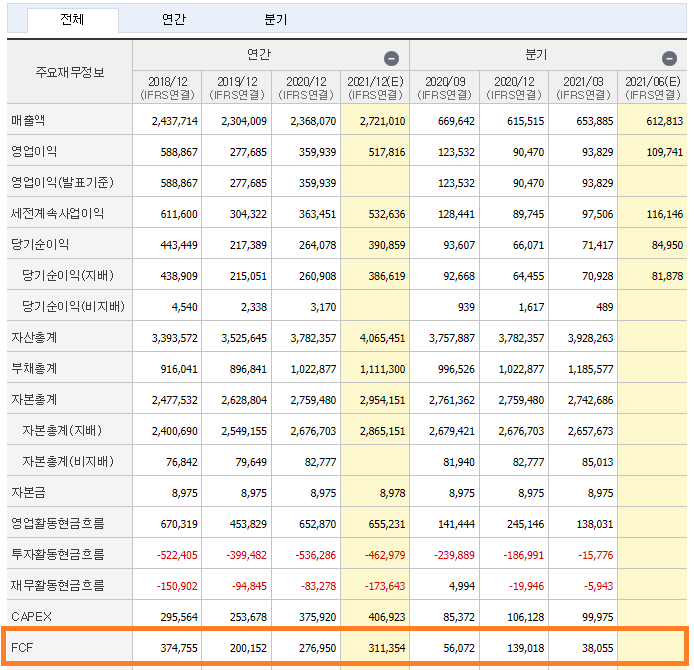Click the 2019/12 annual column header
Image resolution: width=694 pixels, height=670 pixels.
pos(237,88)
